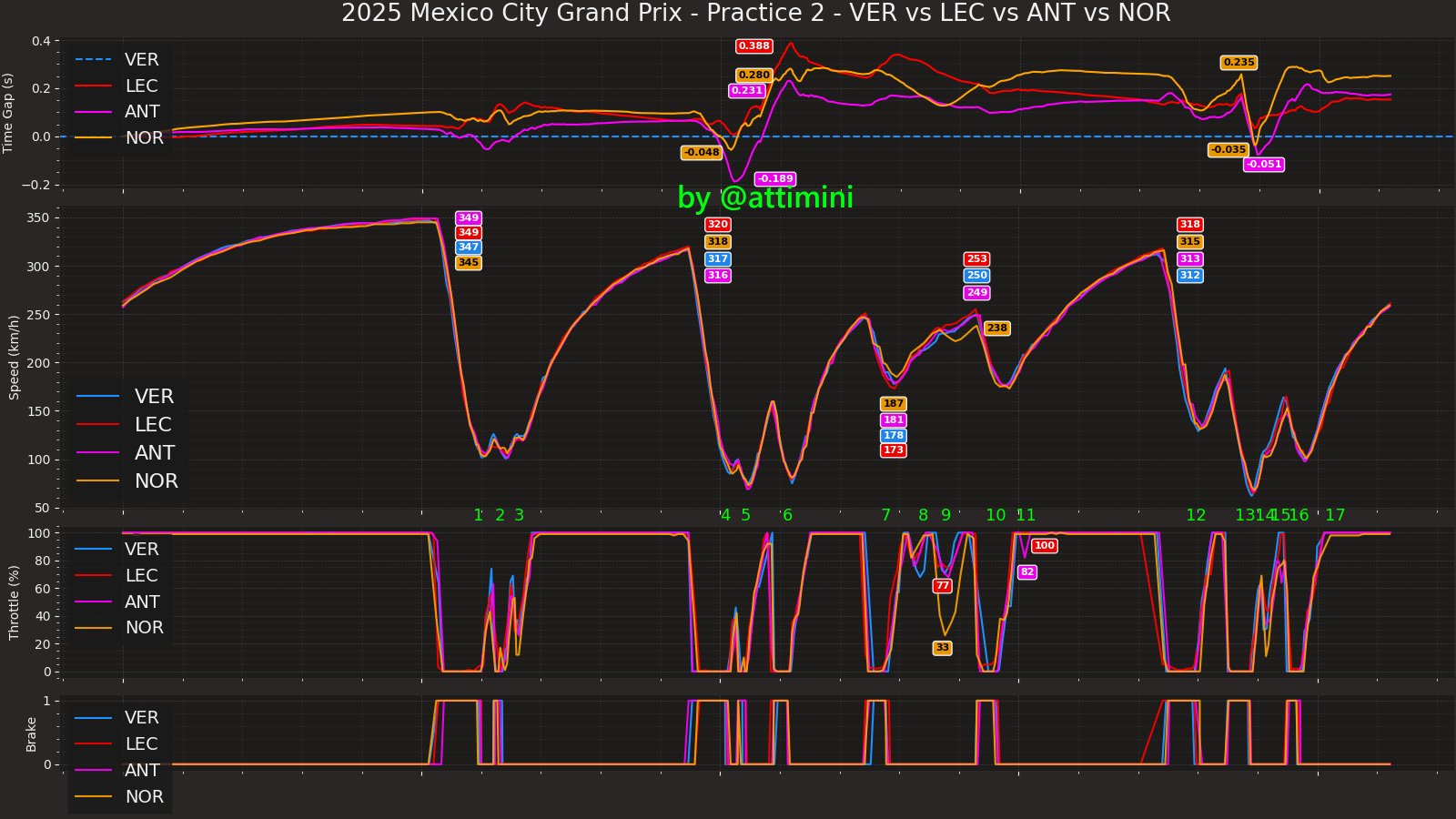Select the orange 238 speed label

pos(996,329)
